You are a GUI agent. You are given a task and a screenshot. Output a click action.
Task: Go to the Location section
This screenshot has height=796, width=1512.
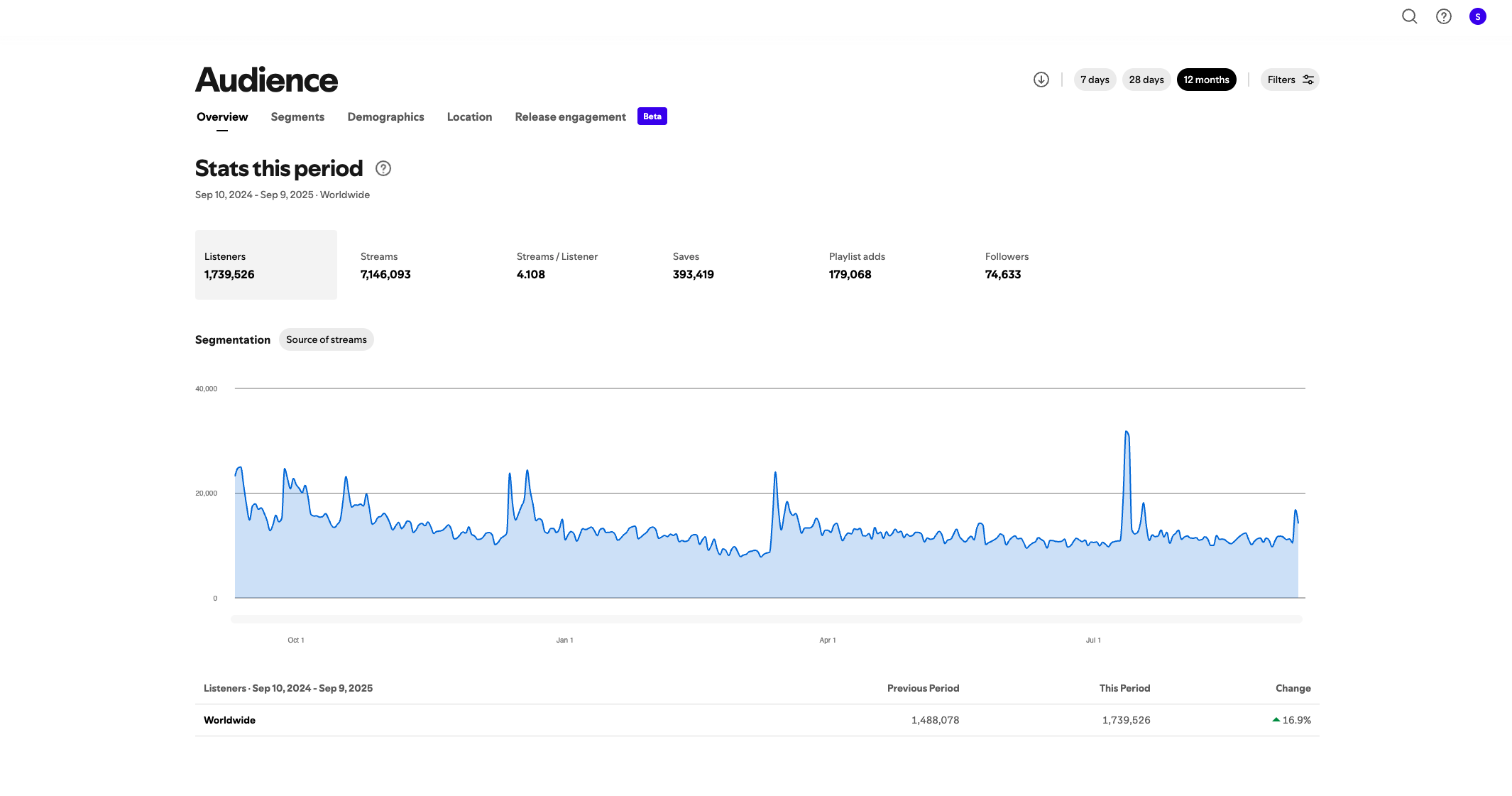pyautogui.click(x=469, y=116)
